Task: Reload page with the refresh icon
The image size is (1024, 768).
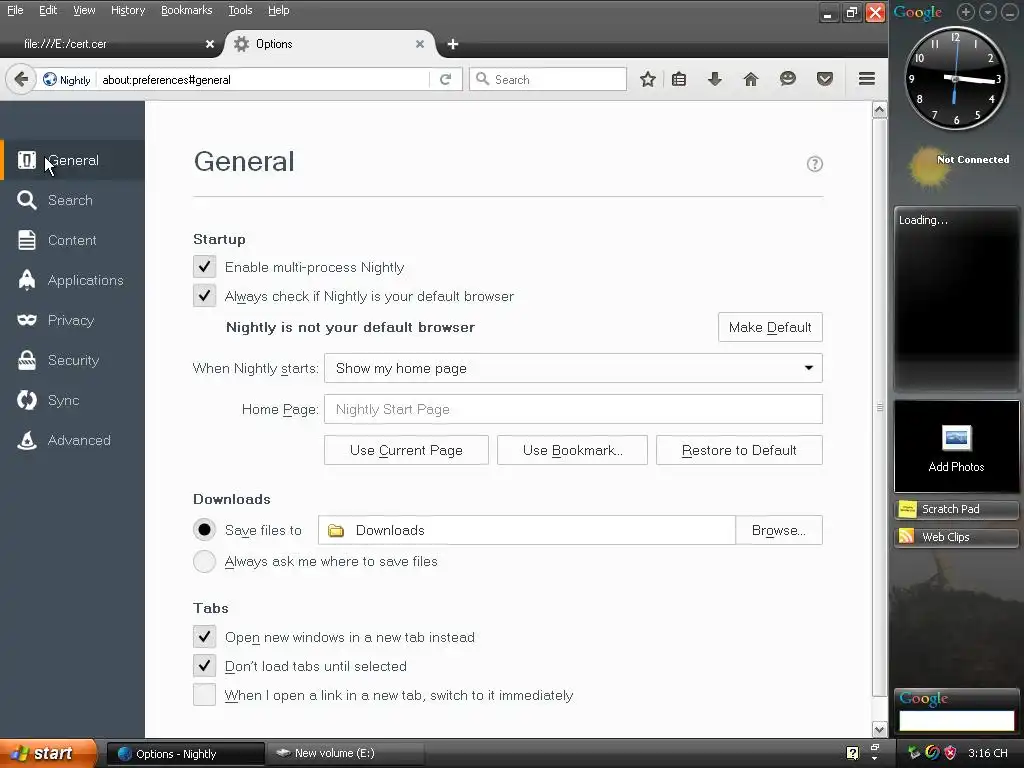Action: click(x=445, y=80)
